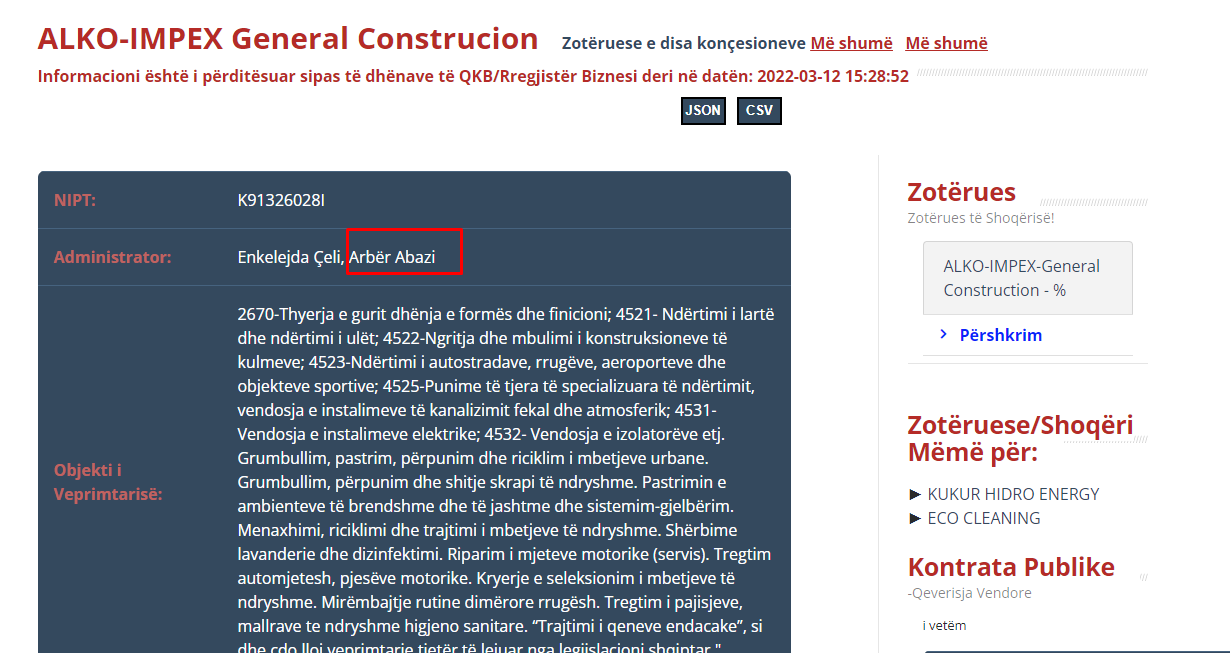This screenshot has width=1230, height=653.
Task: Click the Zotërues section heading
Action: click(x=961, y=192)
